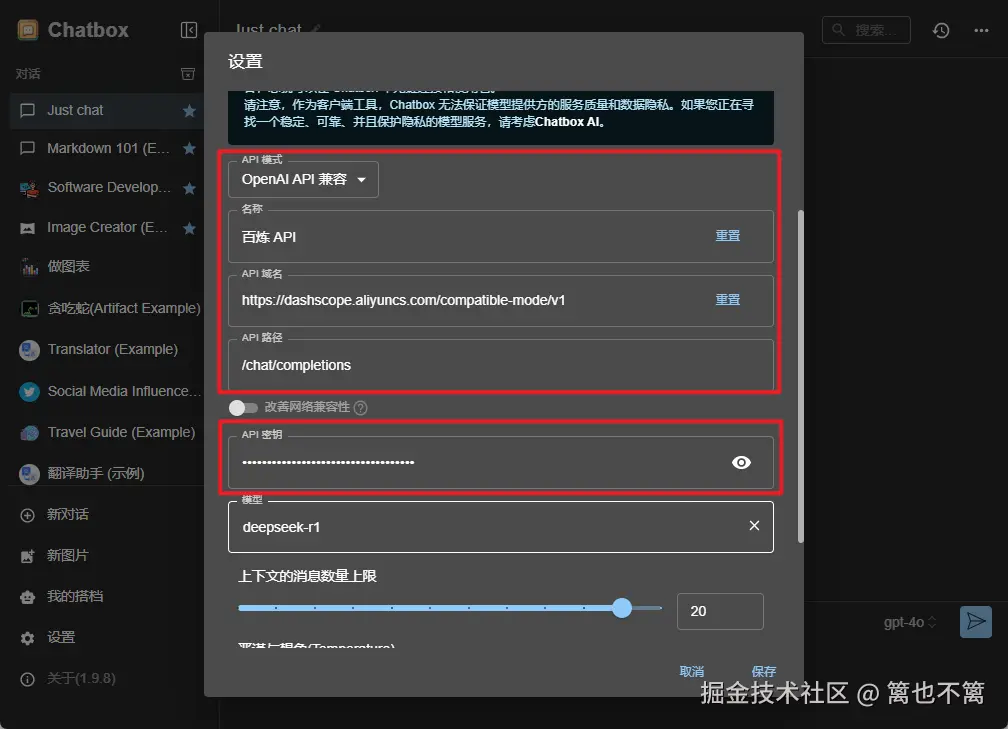Click the send message arrow button
Viewport: 1008px width, 729px height.
pos(976,622)
